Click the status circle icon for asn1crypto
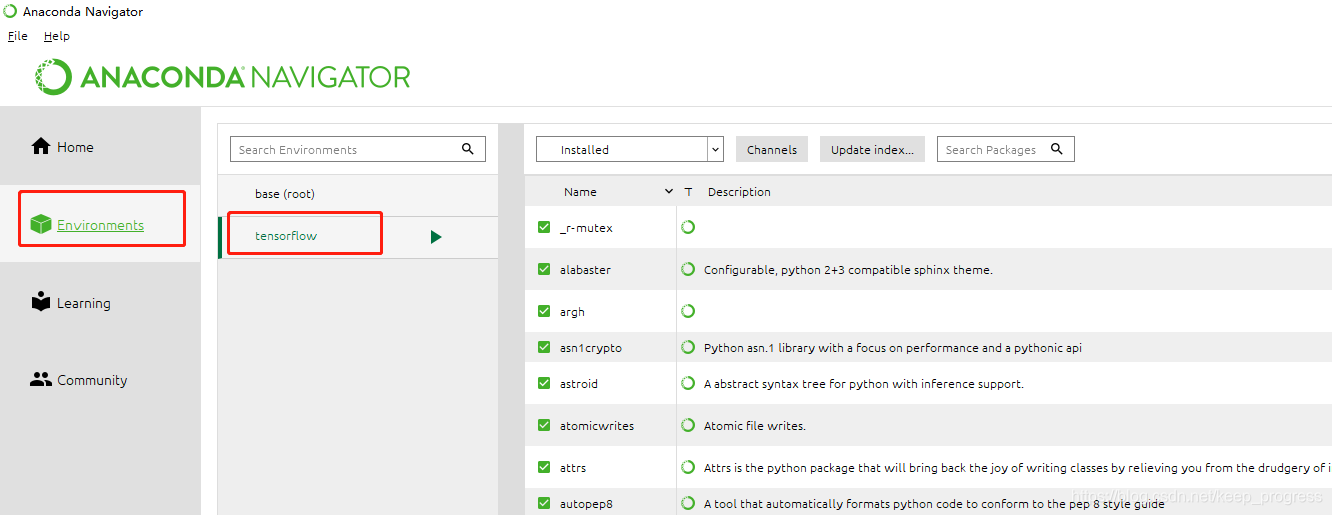Viewport: 1332px width, 515px height. click(688, 347)
